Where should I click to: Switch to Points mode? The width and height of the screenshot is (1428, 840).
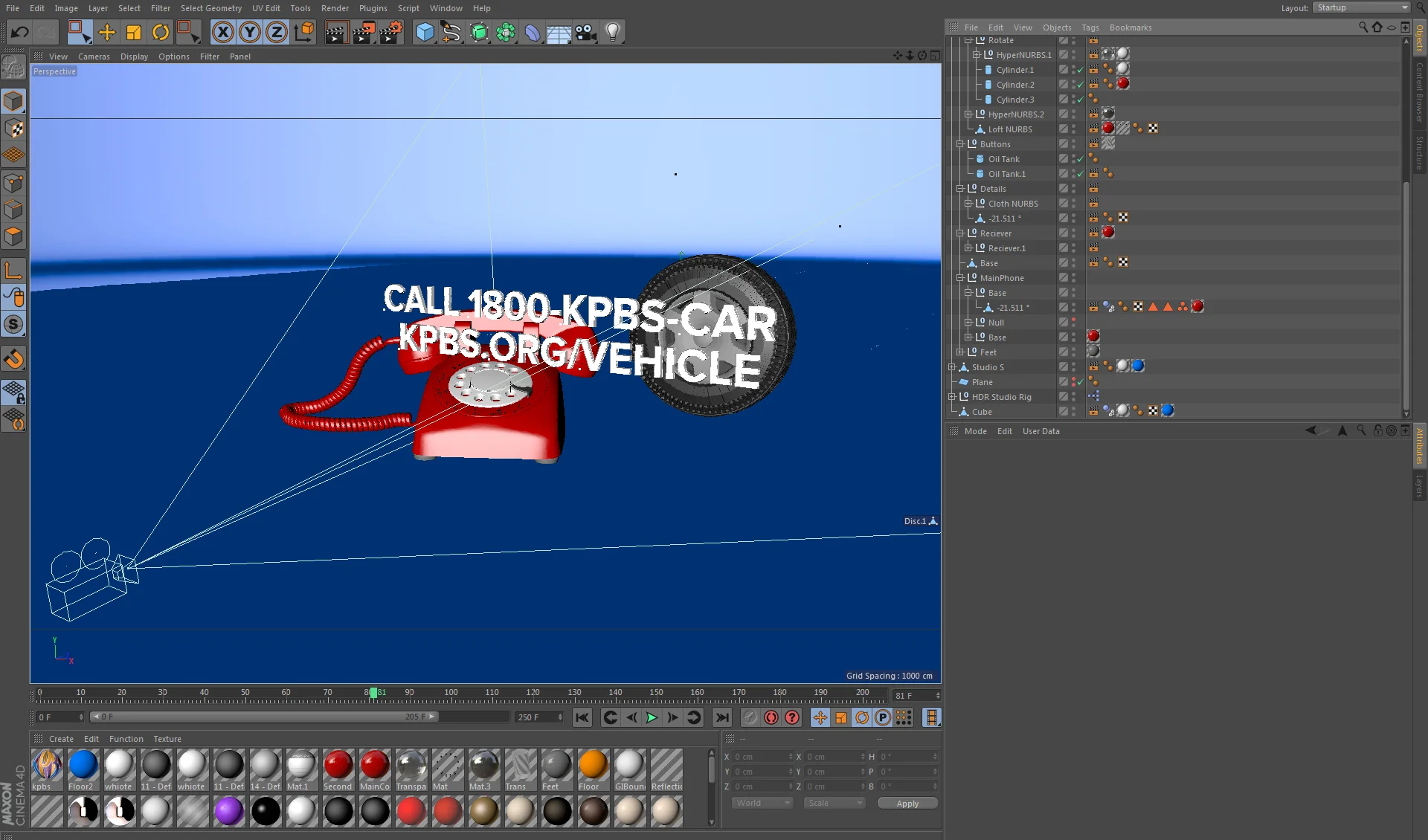click(x=13, y=183)
